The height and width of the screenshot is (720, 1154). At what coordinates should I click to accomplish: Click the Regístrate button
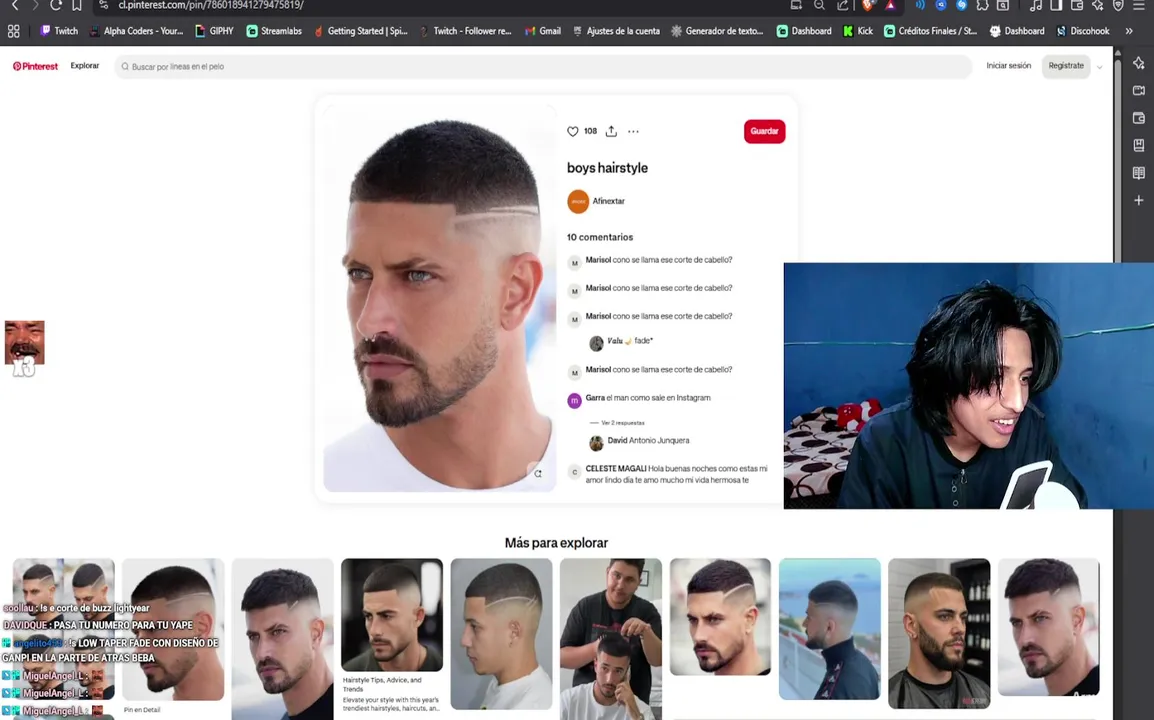click(1066, 66)
